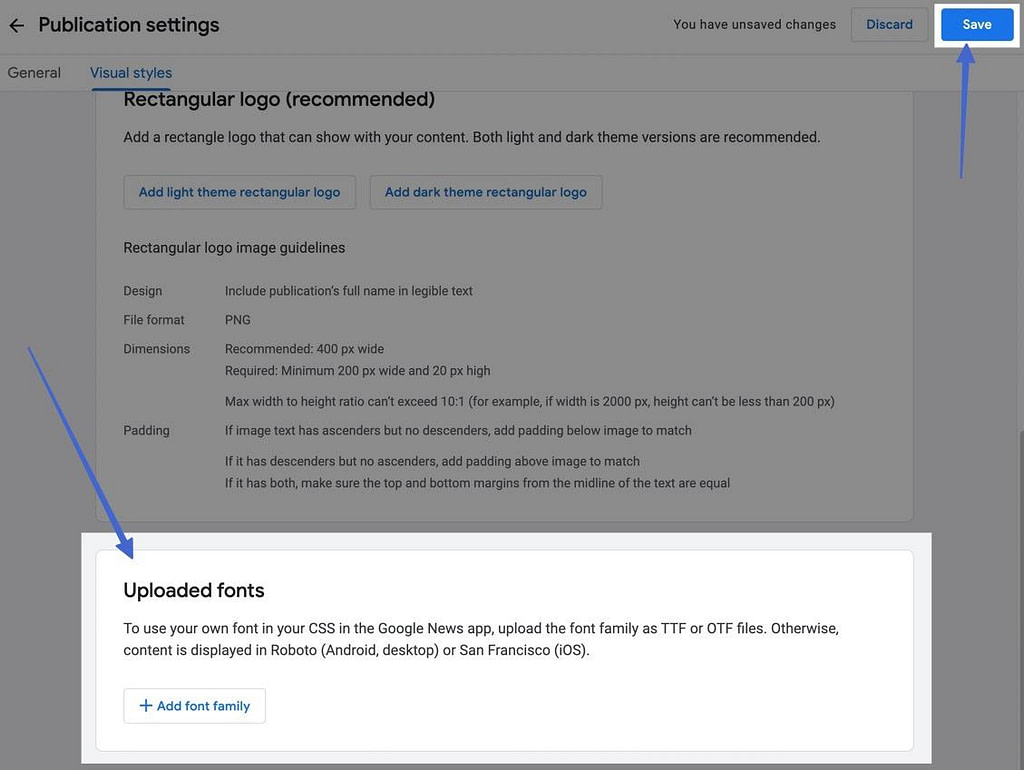The width and height of the screenshot is (1024, 770).
Task: Click the Uploaded fonts card
Action: pyautogui.click(x=506, y=645)
